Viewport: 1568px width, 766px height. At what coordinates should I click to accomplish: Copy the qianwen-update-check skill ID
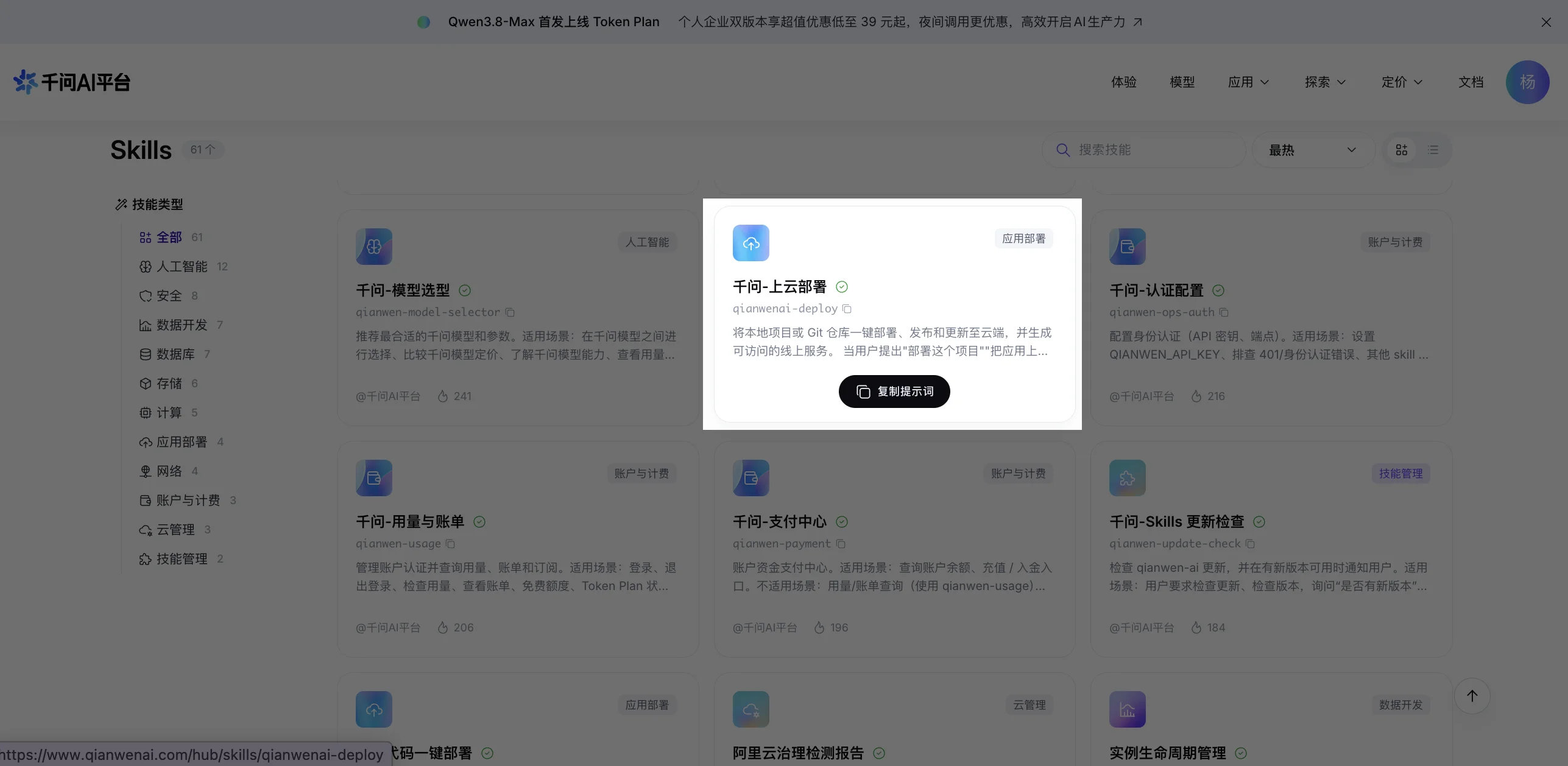1250,544
